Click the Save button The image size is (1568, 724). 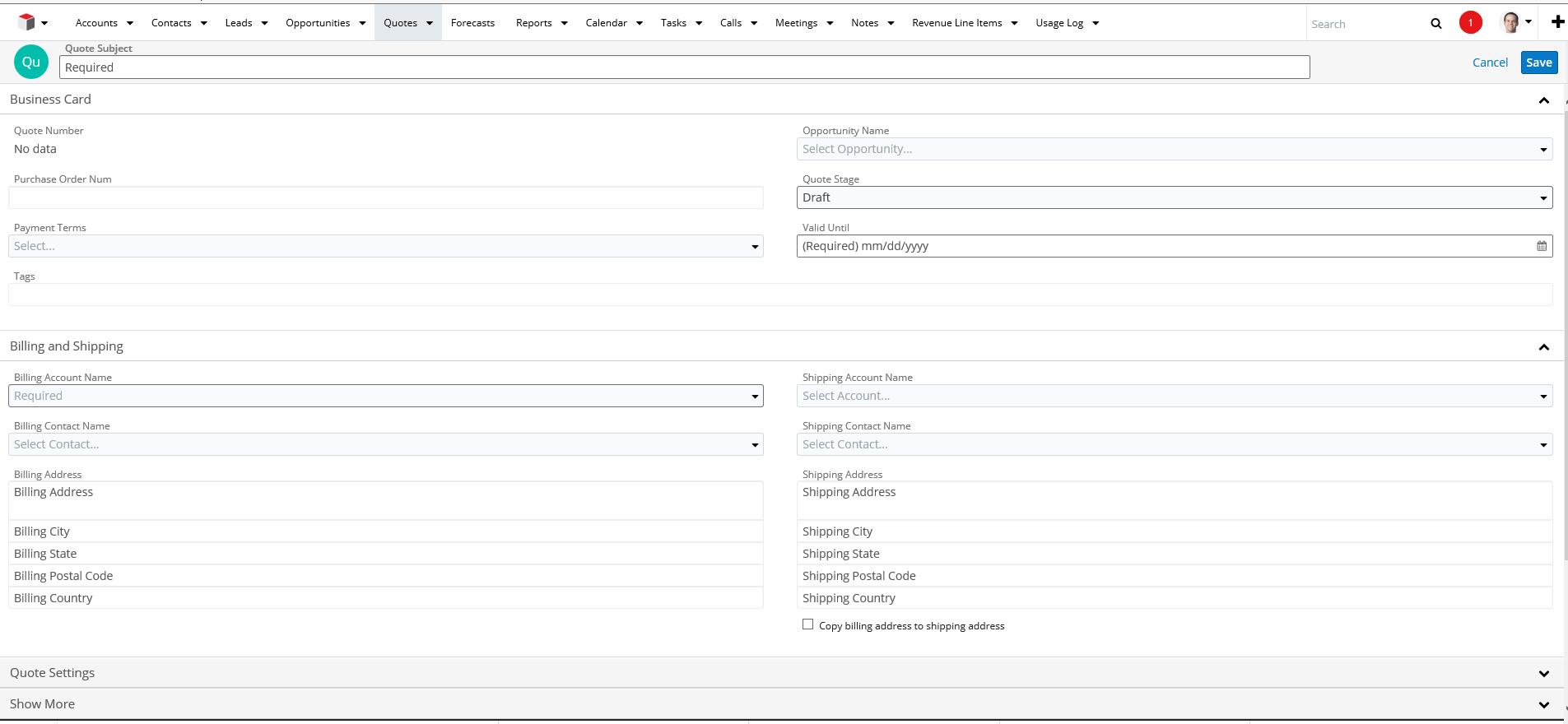(x=1538, y=63)
